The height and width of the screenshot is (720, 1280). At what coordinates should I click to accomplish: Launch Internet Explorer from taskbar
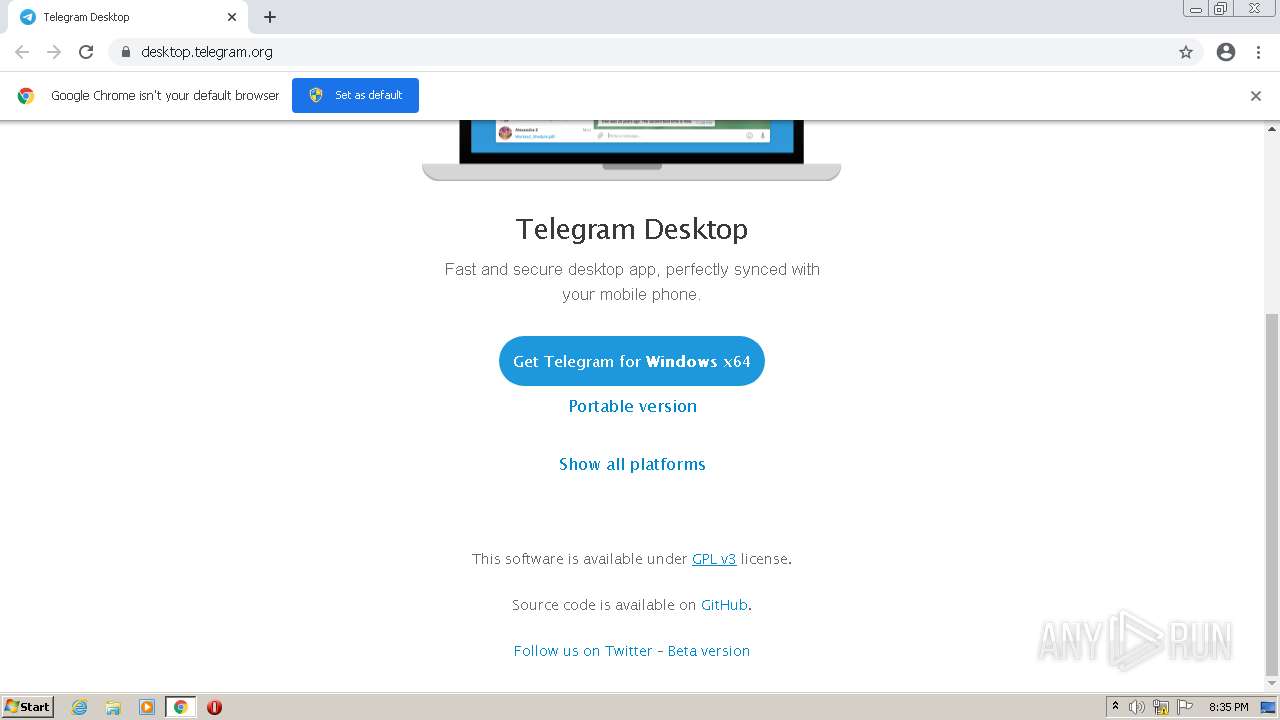80,707
